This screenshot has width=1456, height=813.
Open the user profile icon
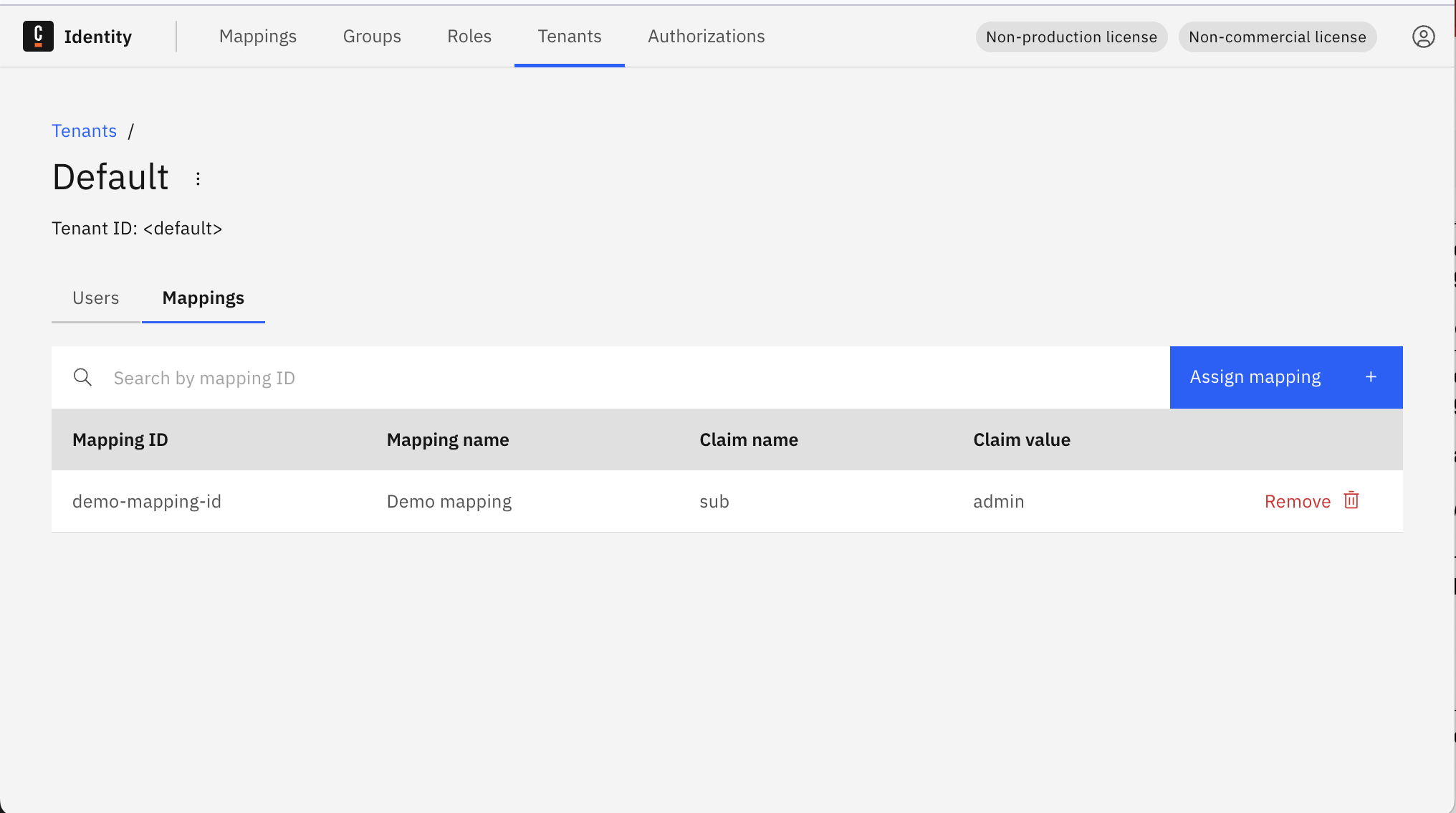point(1424,37)
